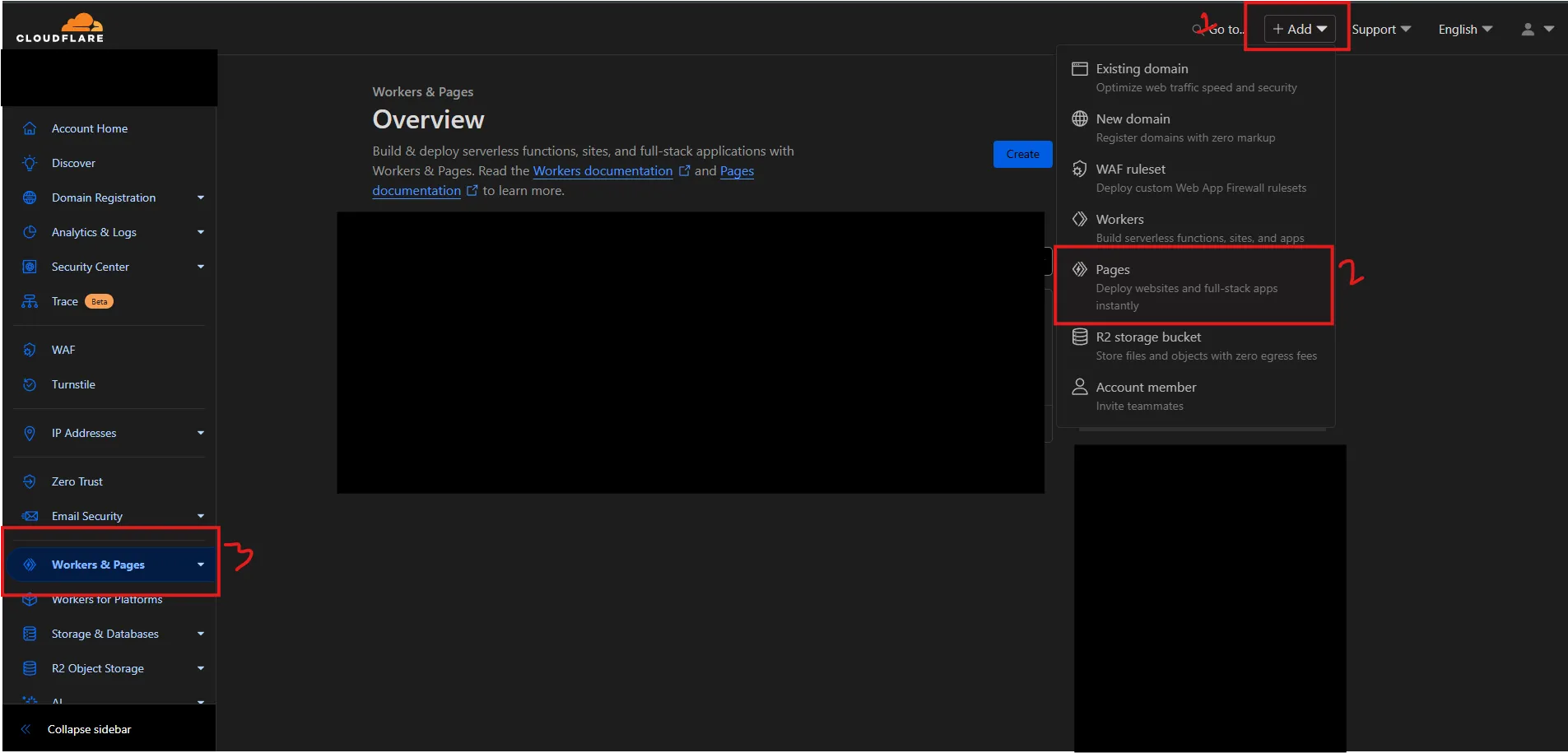Click the Cloudflare logo

pyautogui.click(x=60, y=28)
